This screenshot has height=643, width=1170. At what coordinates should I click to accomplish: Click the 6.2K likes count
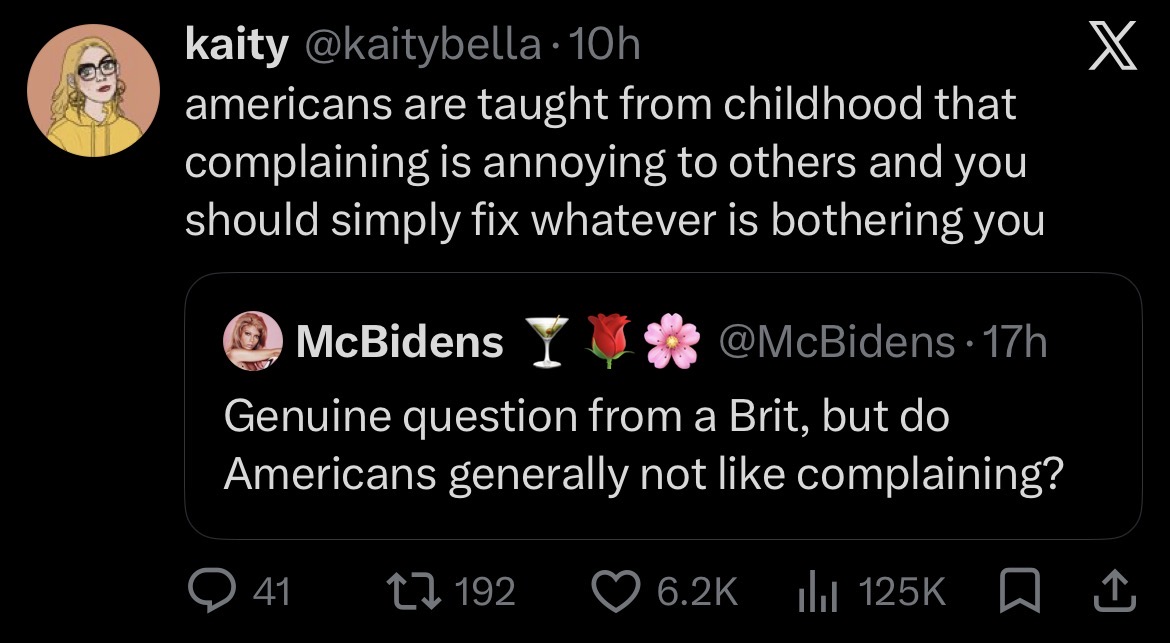pyautogui.click(x=697, y=592)
